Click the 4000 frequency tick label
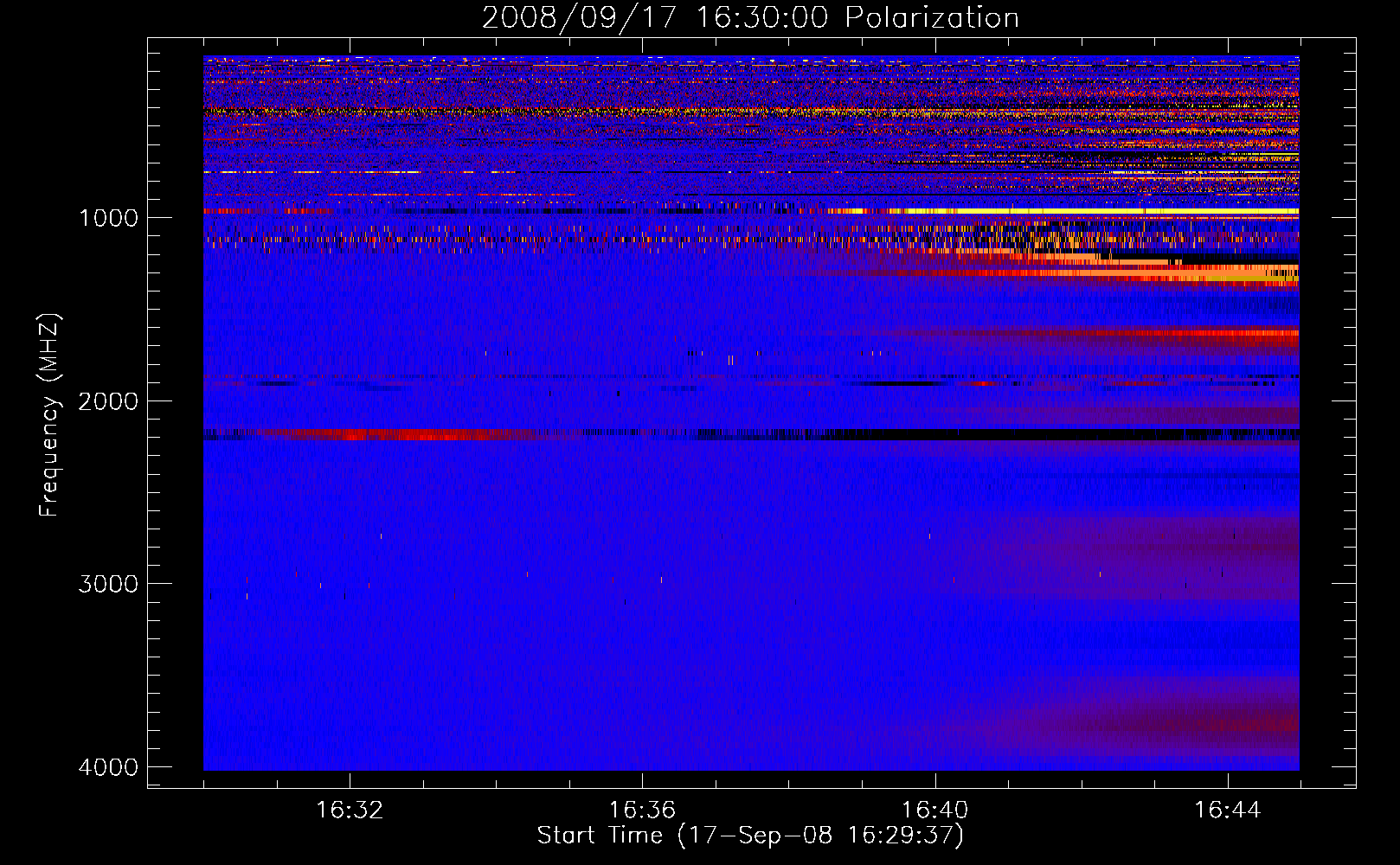 coord(109,766)
